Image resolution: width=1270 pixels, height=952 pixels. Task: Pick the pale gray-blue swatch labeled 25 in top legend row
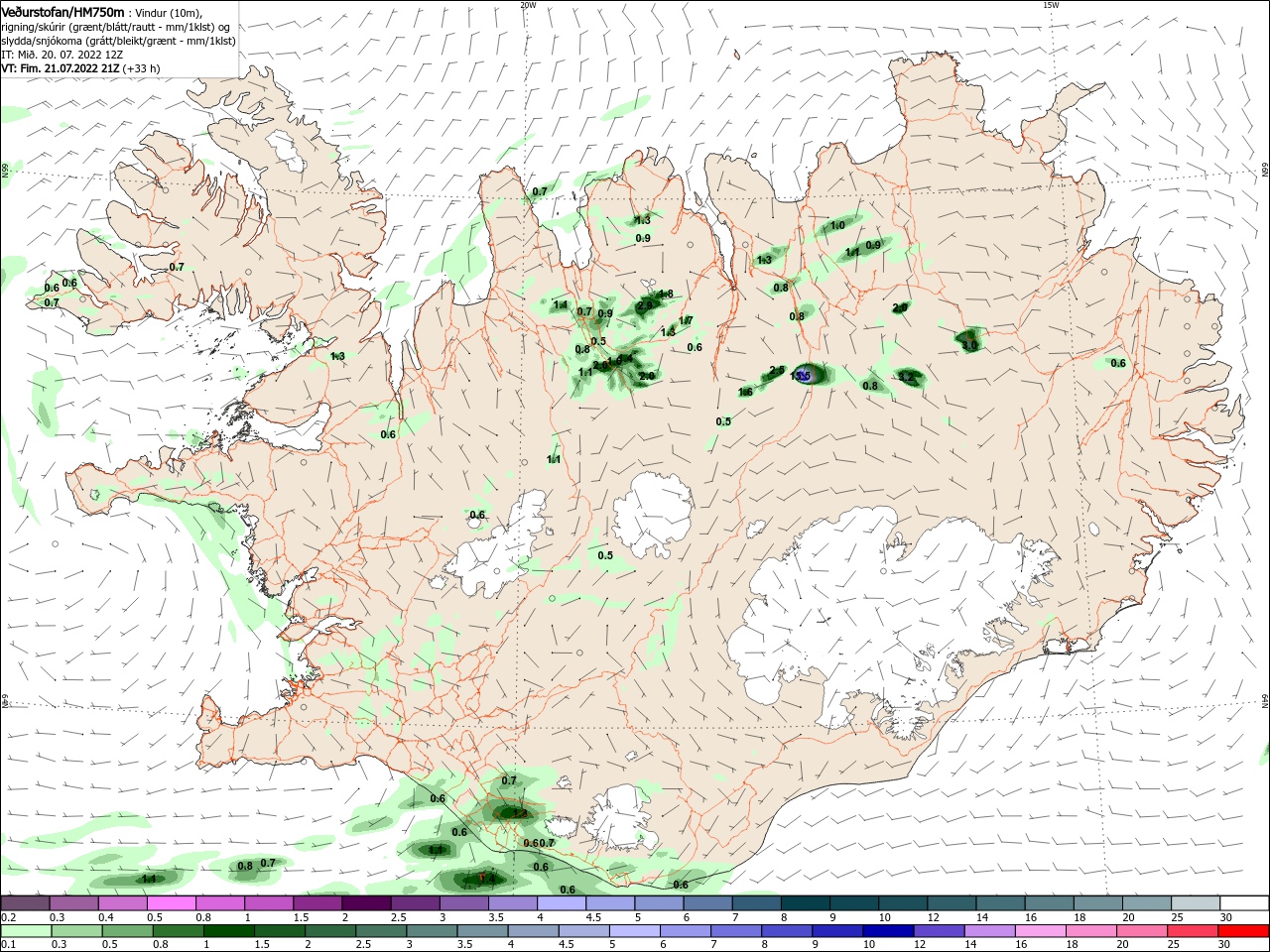[1196, 903]
